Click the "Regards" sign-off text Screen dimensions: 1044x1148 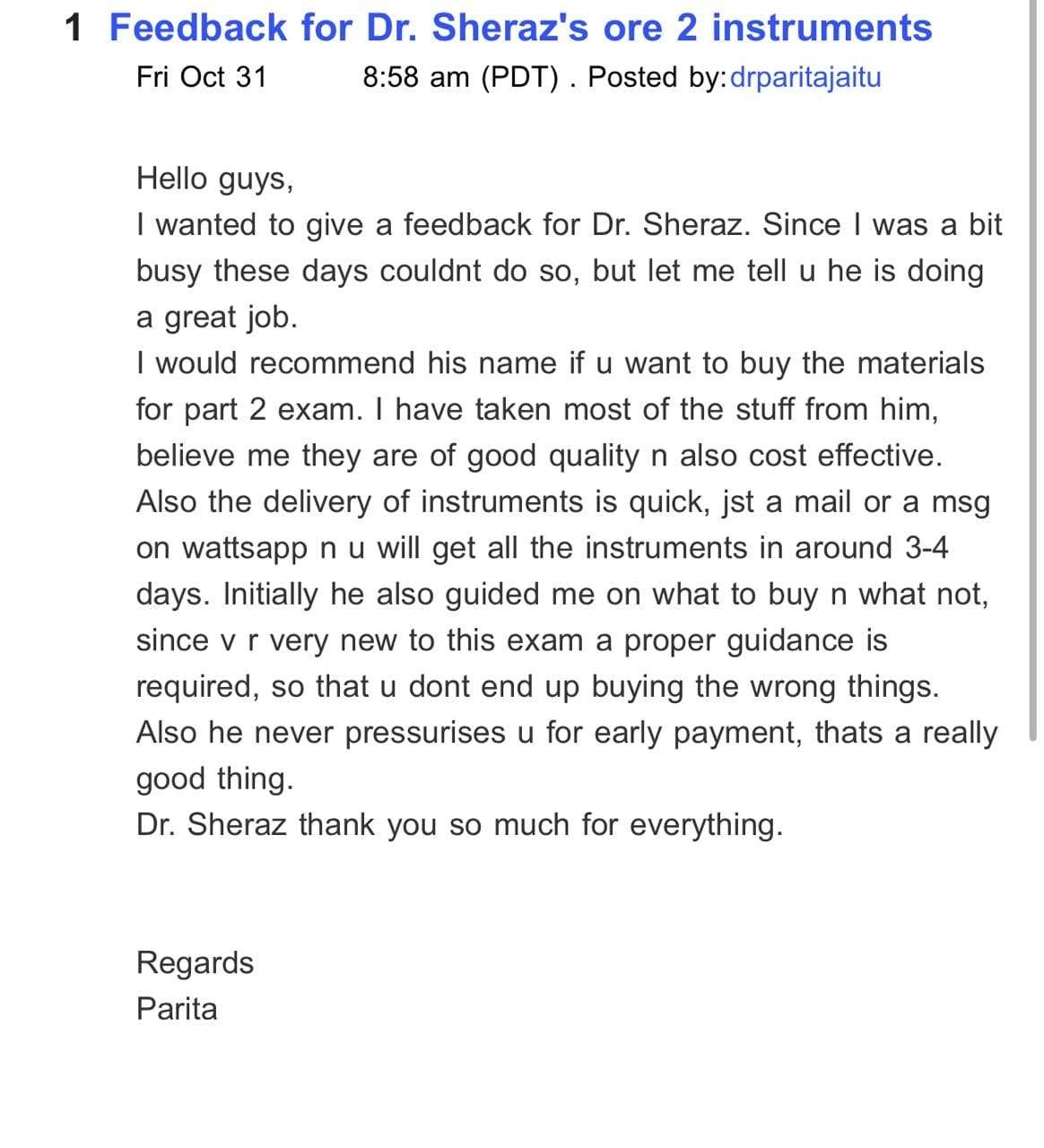pyautogui.click(x=195, y=962)
